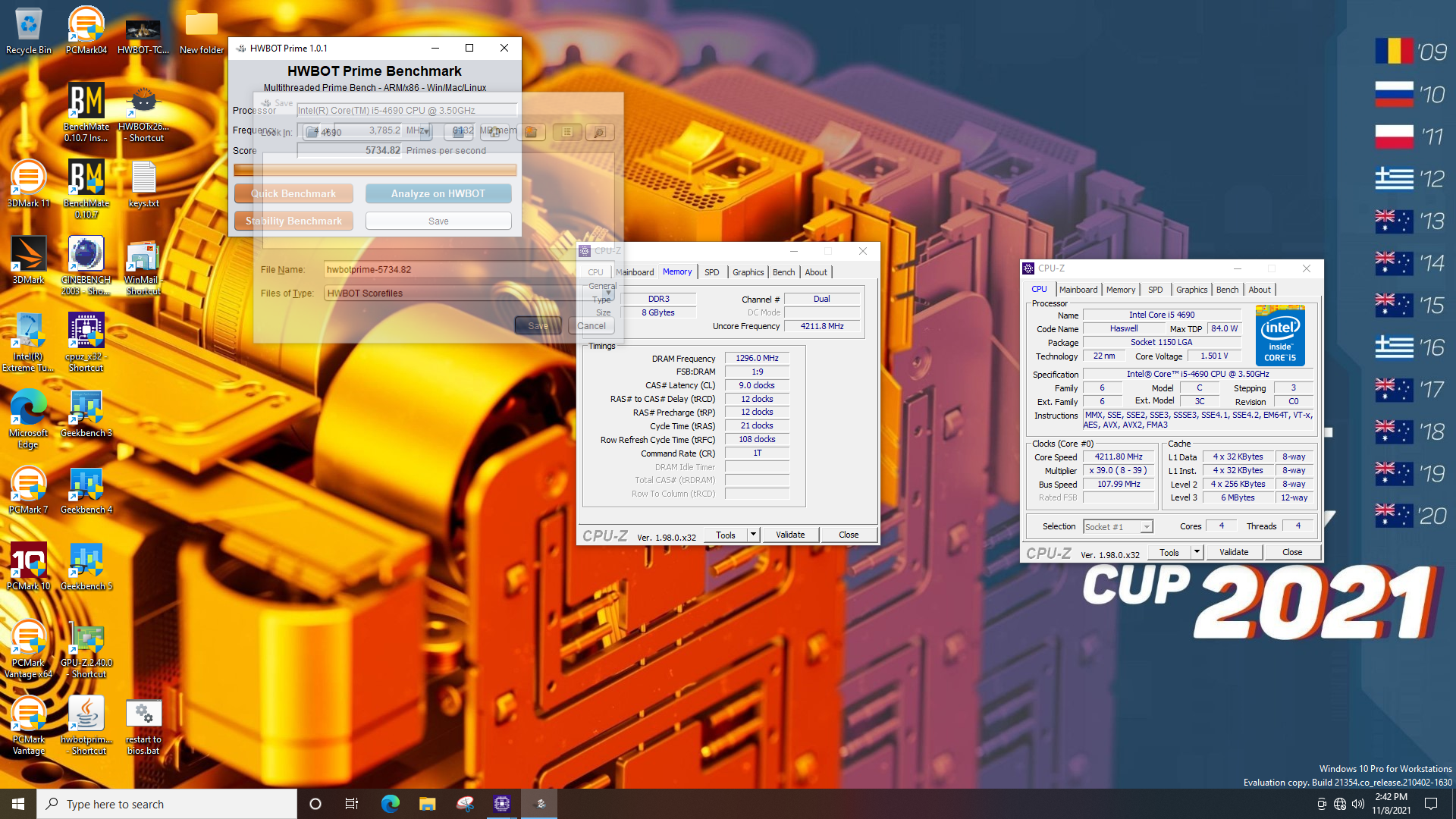Select the 3DMark 11 desktop icon
Image resolution: width=1456 pixels, height=819 pixels.
click(x=29, y=184)
